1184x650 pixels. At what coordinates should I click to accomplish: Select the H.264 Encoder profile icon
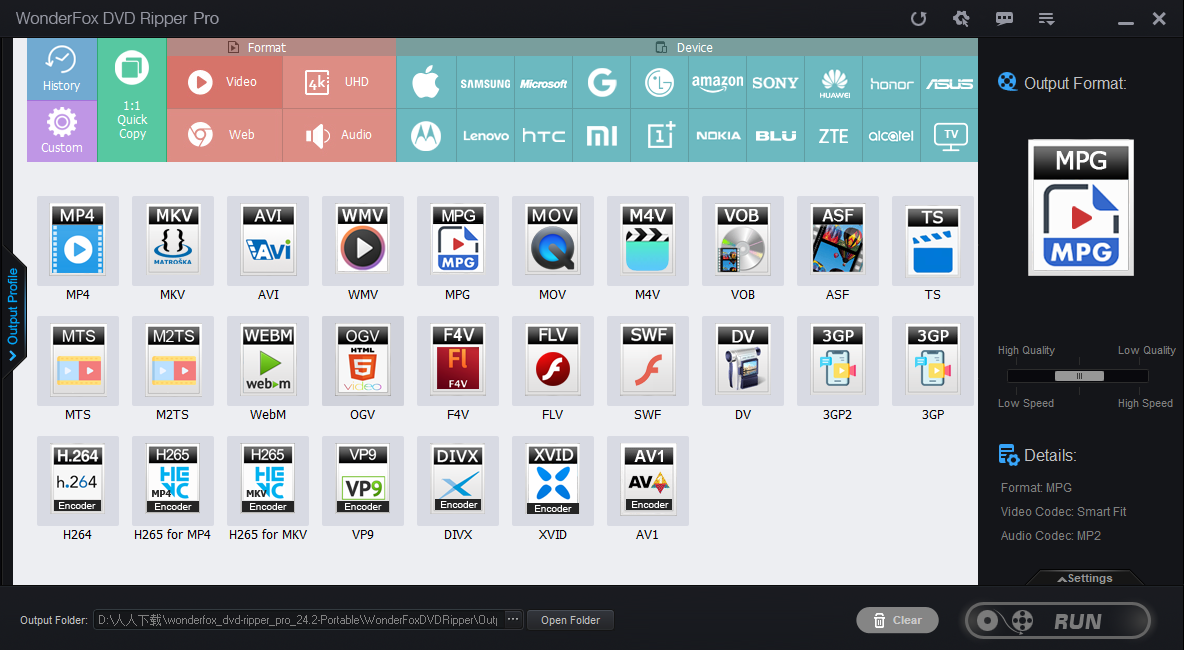point(78,480)
